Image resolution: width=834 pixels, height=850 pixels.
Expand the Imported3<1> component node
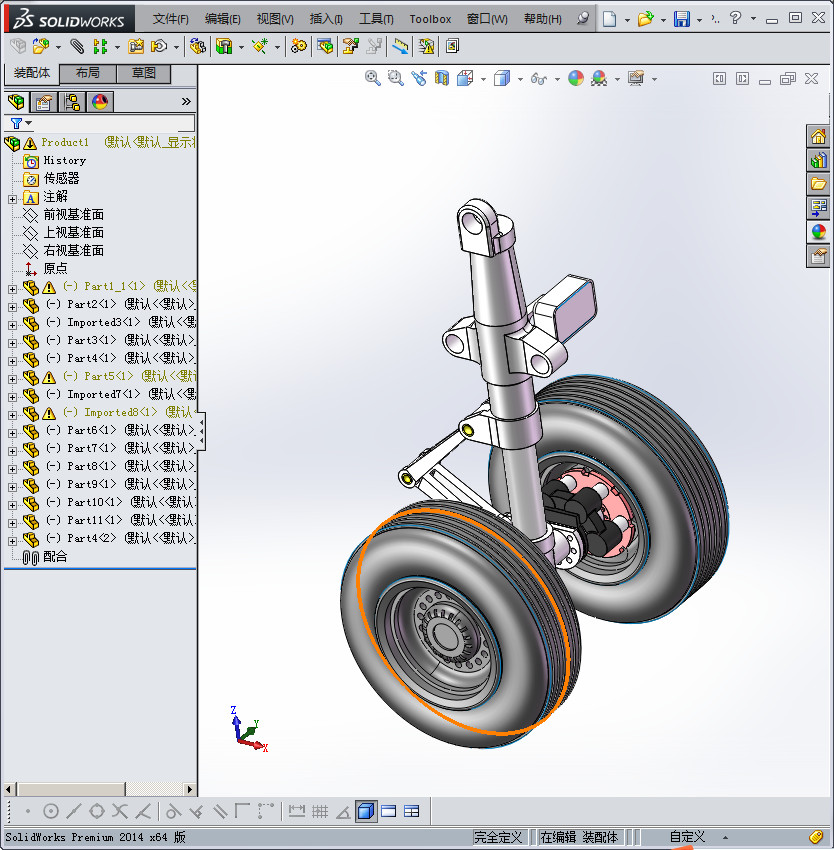click(x=12, y=325)
